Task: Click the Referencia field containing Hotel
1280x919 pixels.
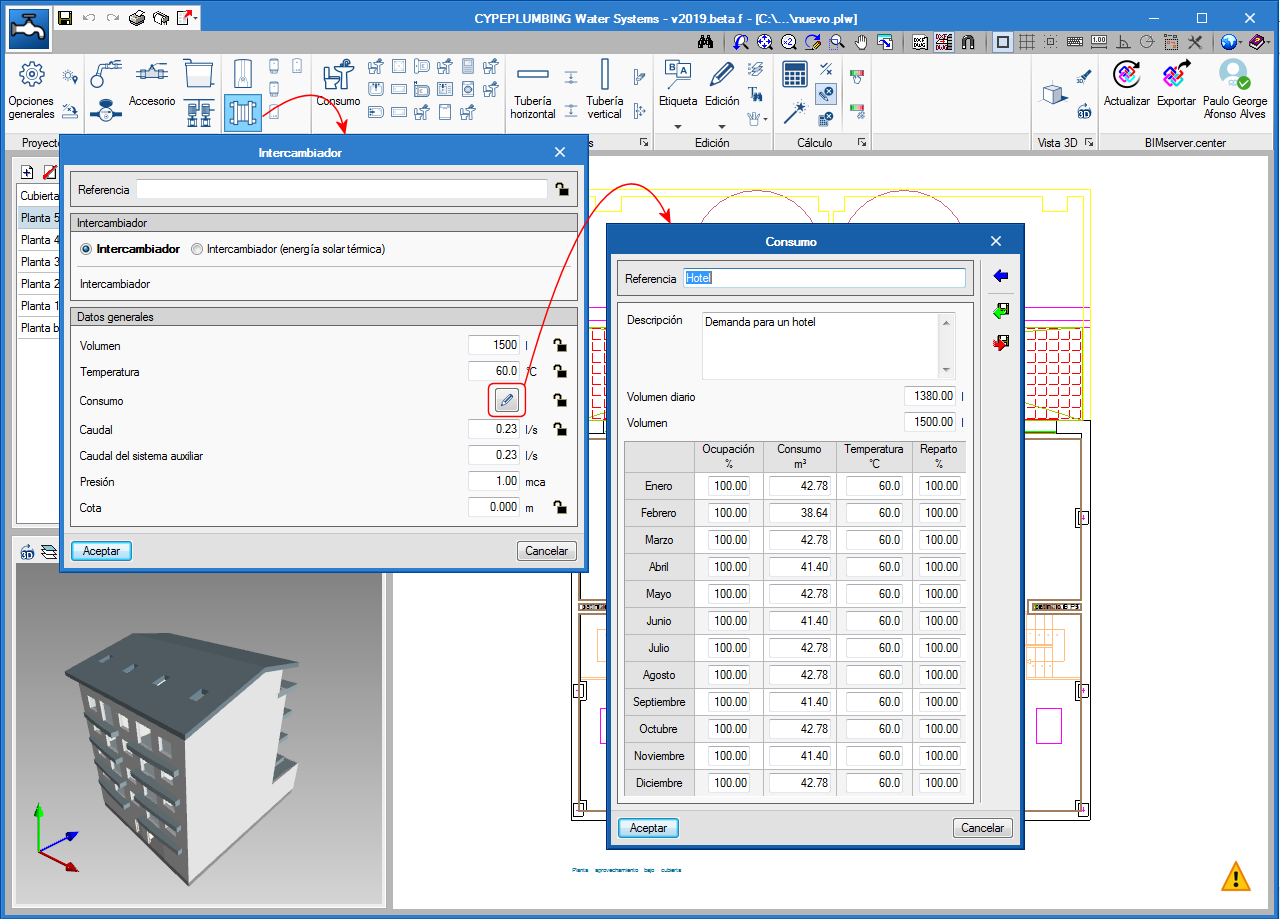Action: point(824,278)
